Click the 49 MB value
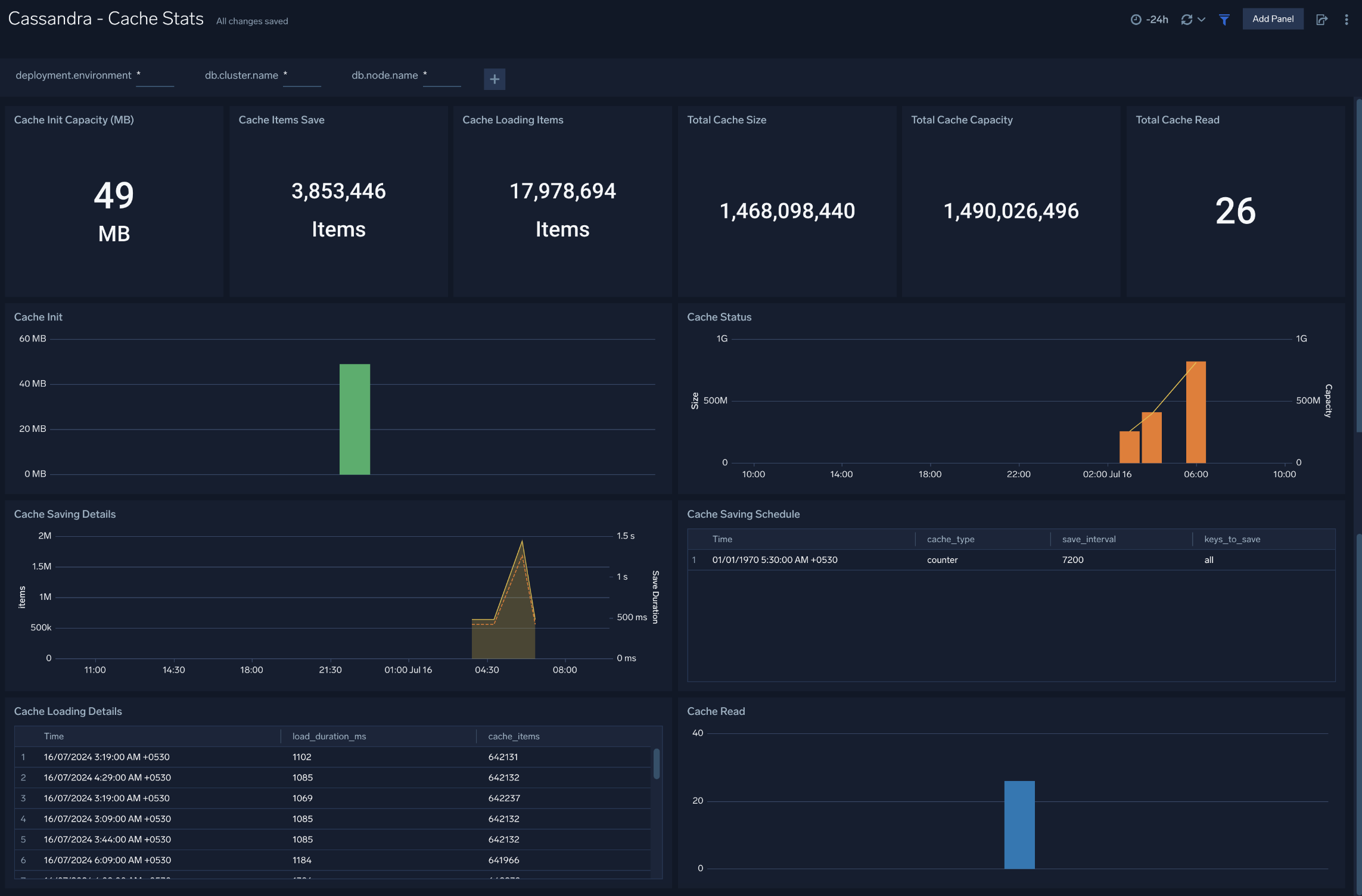The height and width of the screenshot is (896, 1362). click(x=114, y=211)
